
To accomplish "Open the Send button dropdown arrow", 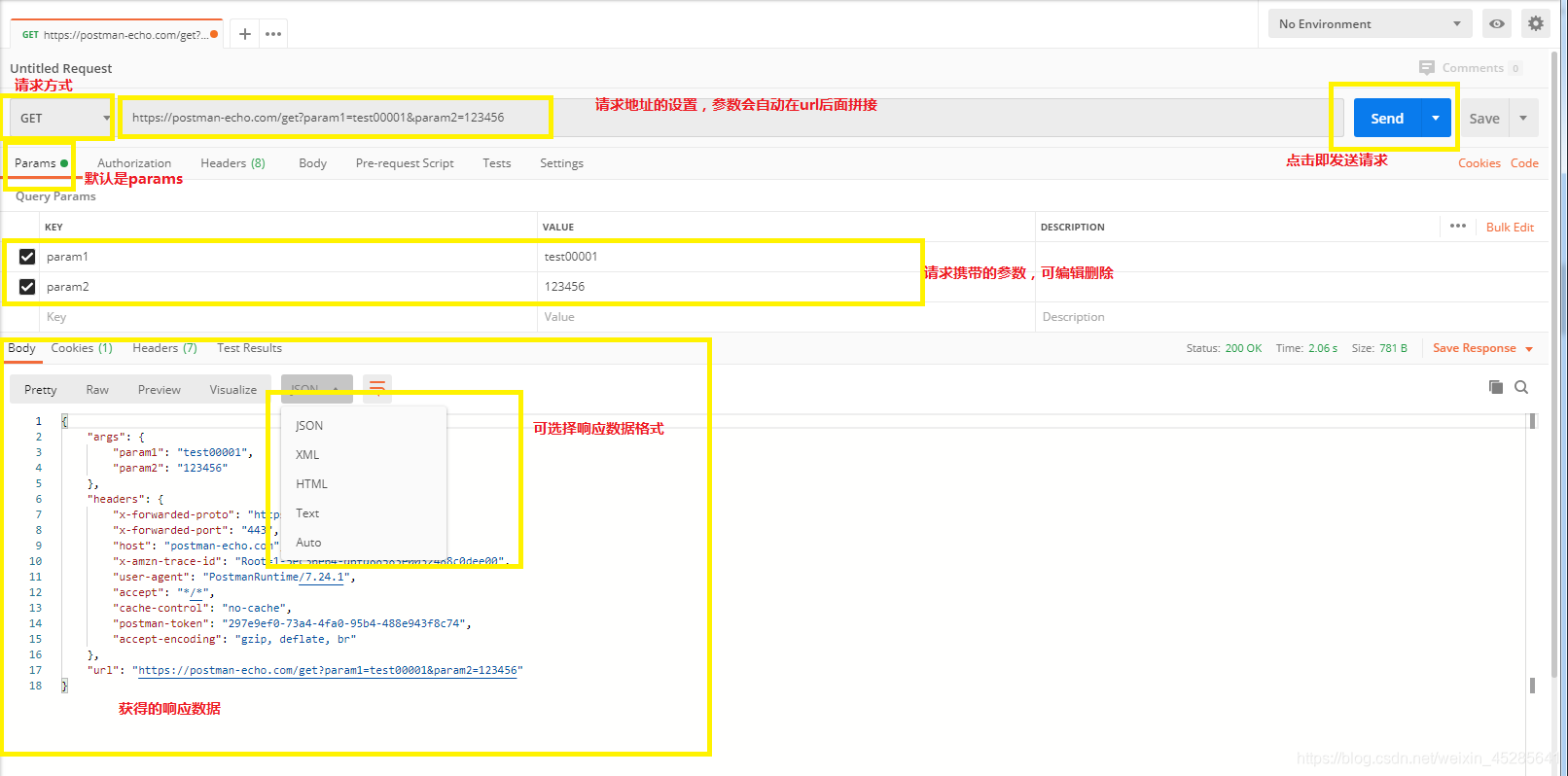I will 1436,118.
